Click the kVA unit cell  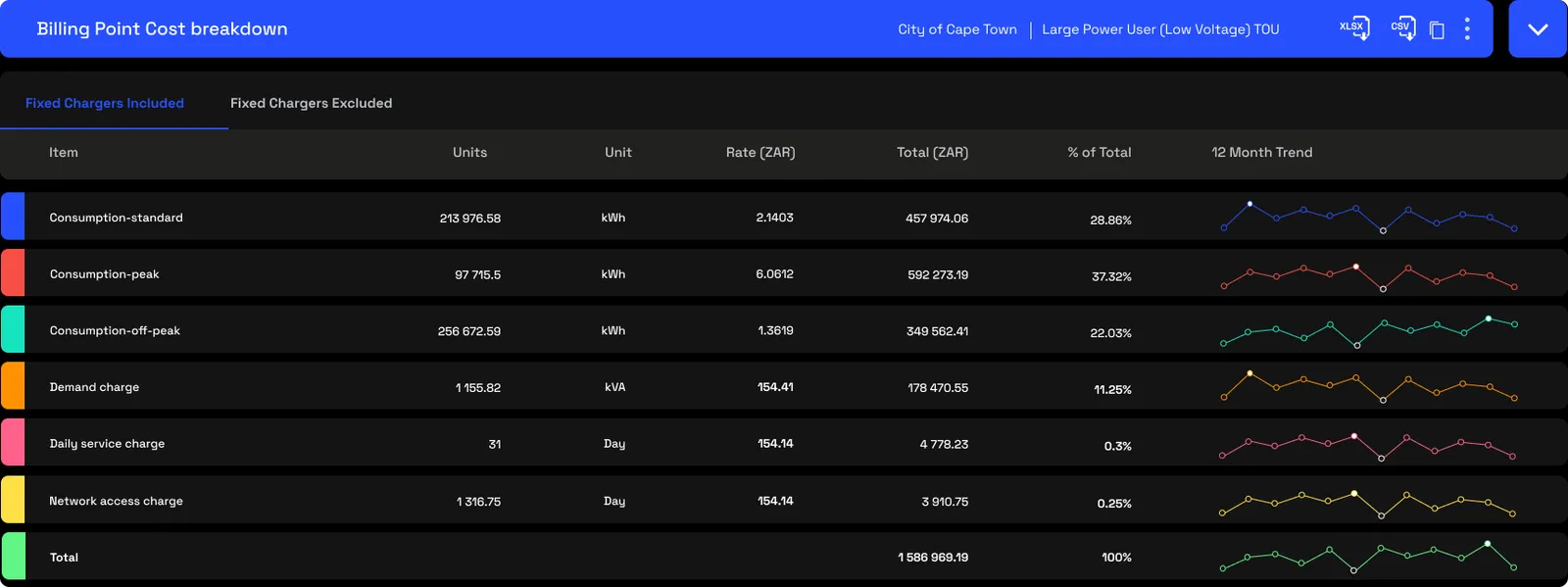[x=614, y=387]
